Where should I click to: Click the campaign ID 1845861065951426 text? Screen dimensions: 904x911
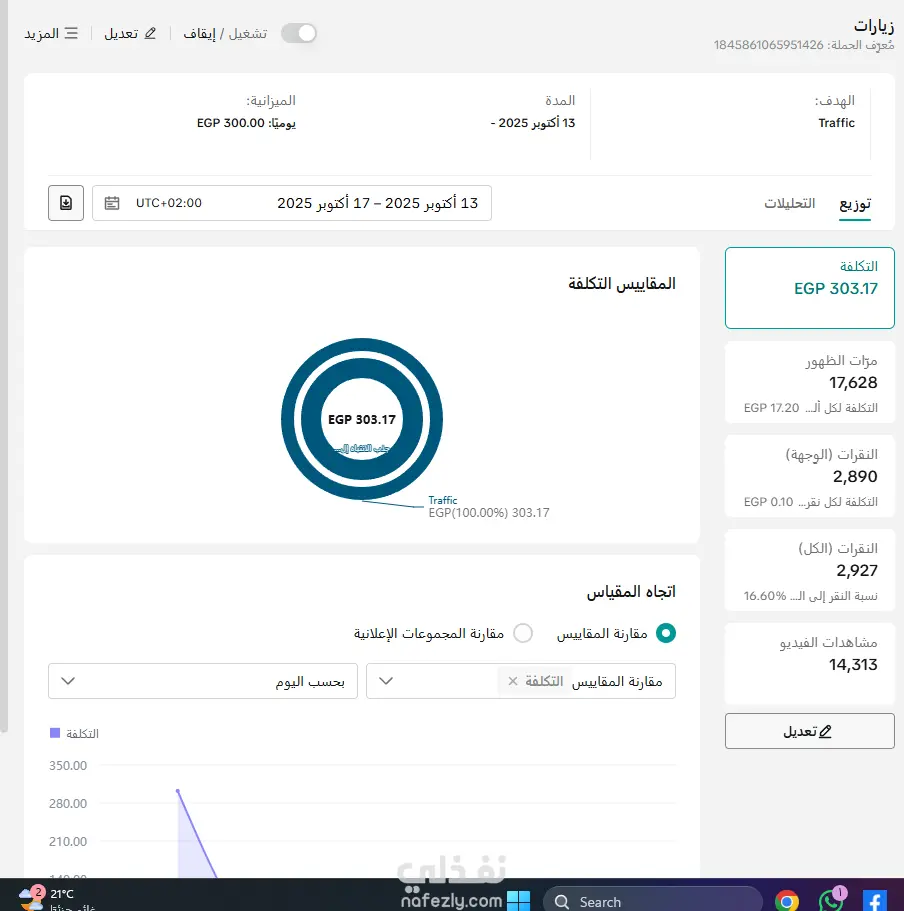click(x=768, y=45)
